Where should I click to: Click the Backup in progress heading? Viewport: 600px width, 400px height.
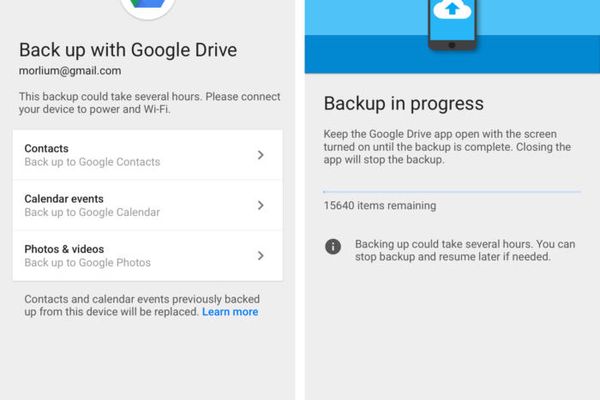(x=404, y=104)
